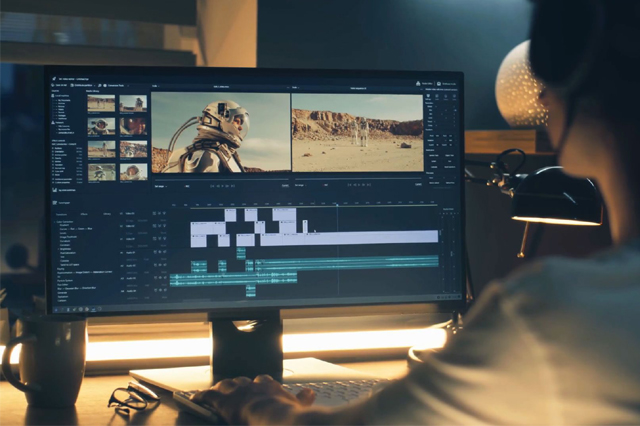Click the play button under the program monitor
The height and width of the screenshot is (426, 640).
[357, 185]
